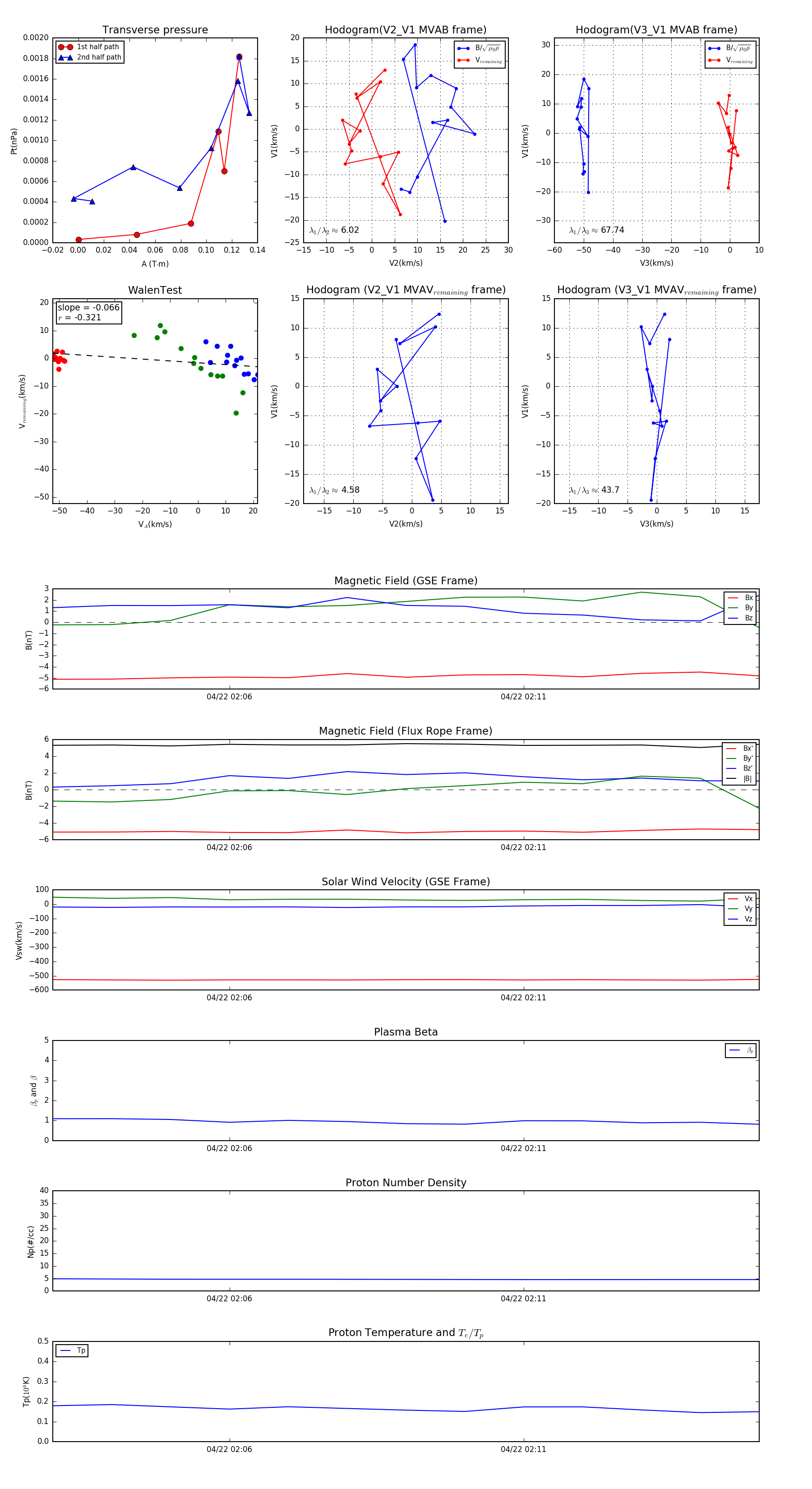Click the "Vsw(km/s)" y-axis label

[x=18, y=940]
